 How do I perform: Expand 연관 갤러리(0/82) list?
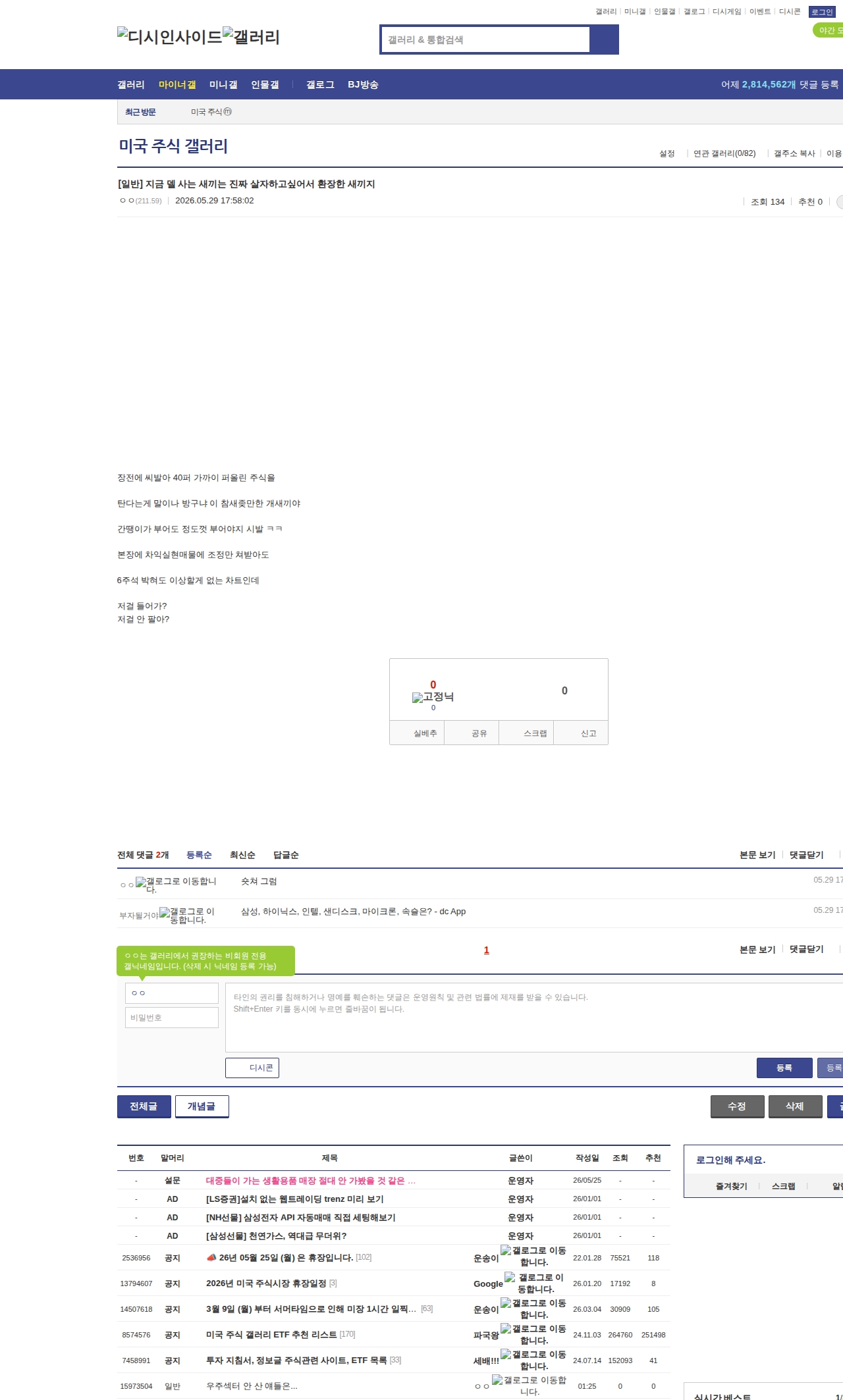pyautogui.click(x=724, y=153)
